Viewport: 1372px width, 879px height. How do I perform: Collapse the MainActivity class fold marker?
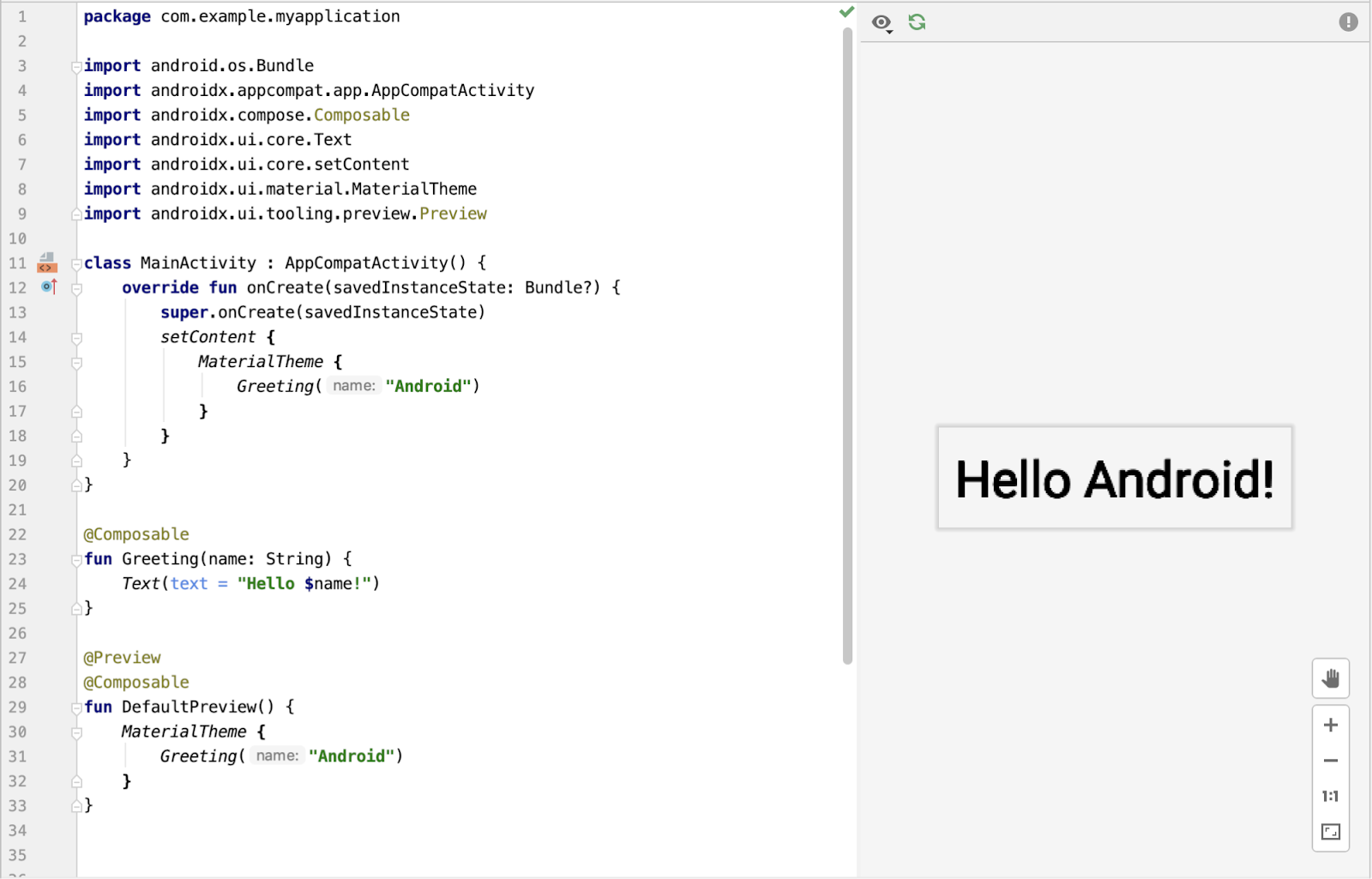(76, 264)
